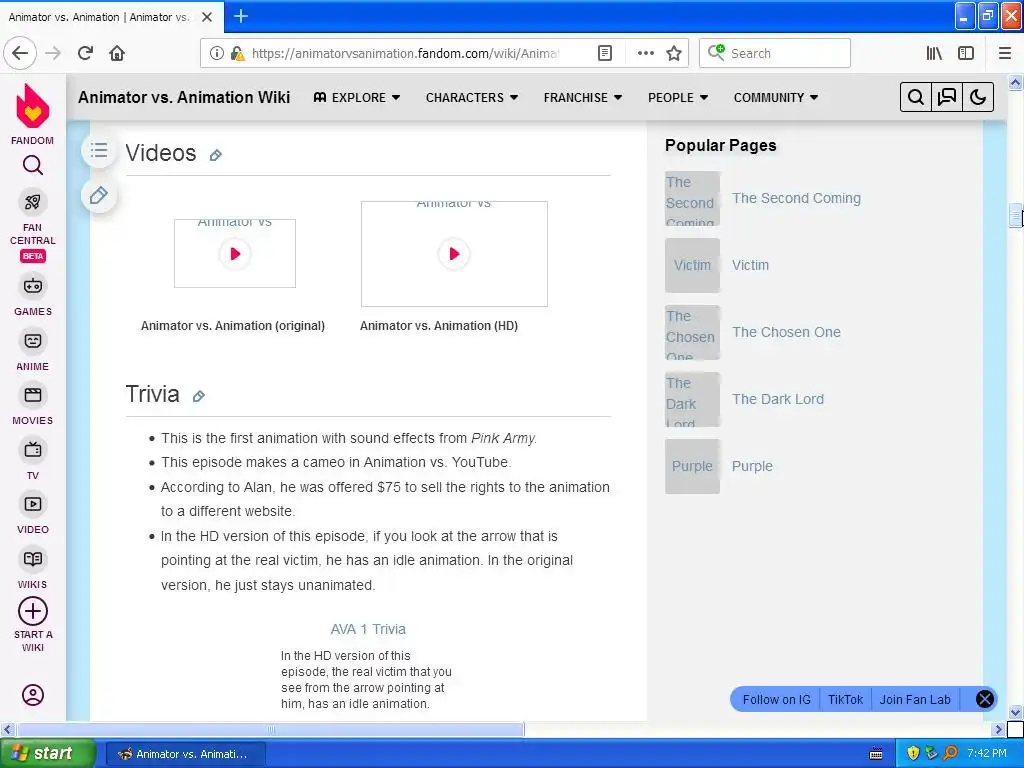Edit the Videos section pencil icon
Screen dimensions: 1024x768
216,155
